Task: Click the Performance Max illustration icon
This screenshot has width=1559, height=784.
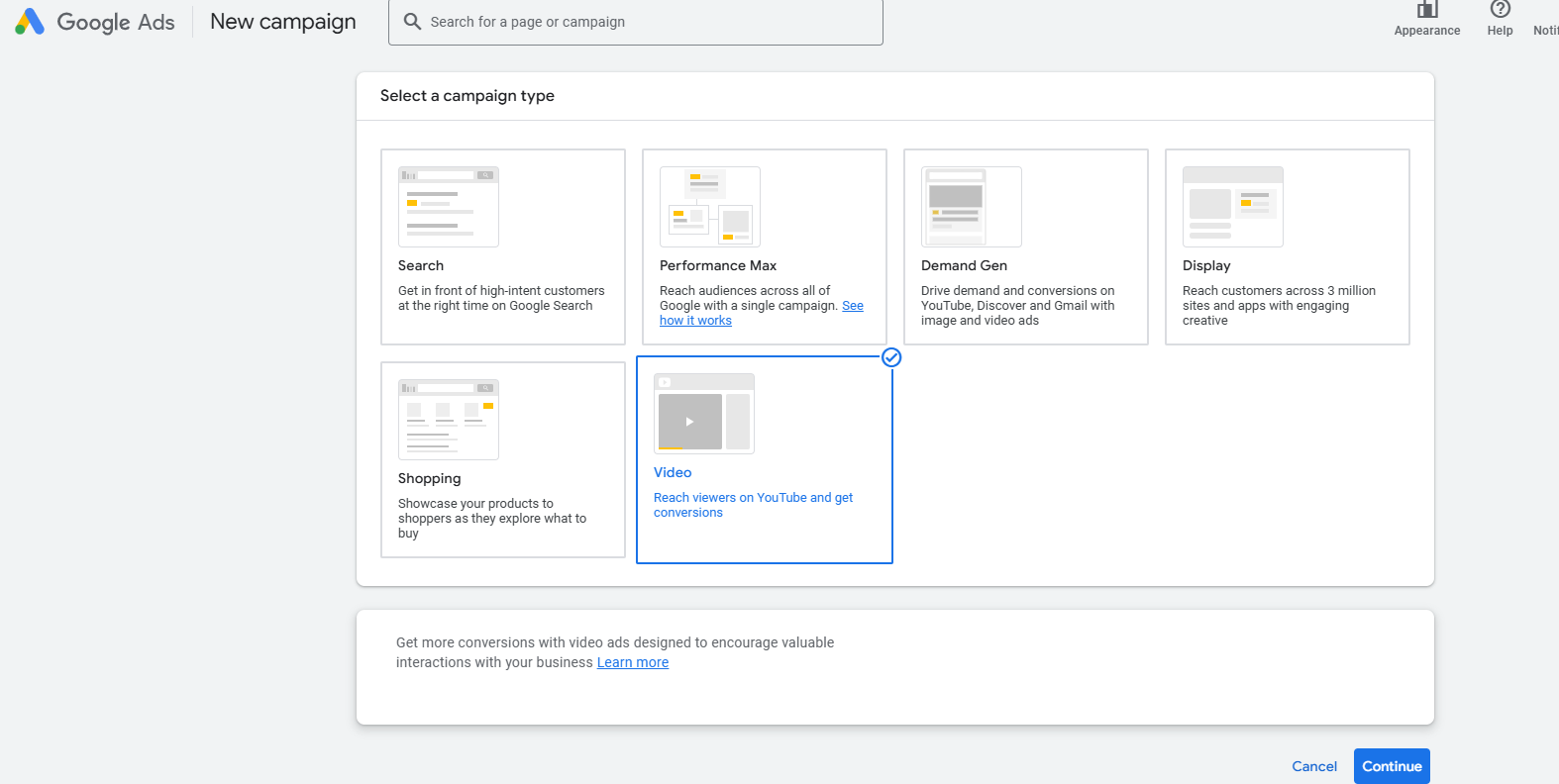Action: tap(709, 207)
